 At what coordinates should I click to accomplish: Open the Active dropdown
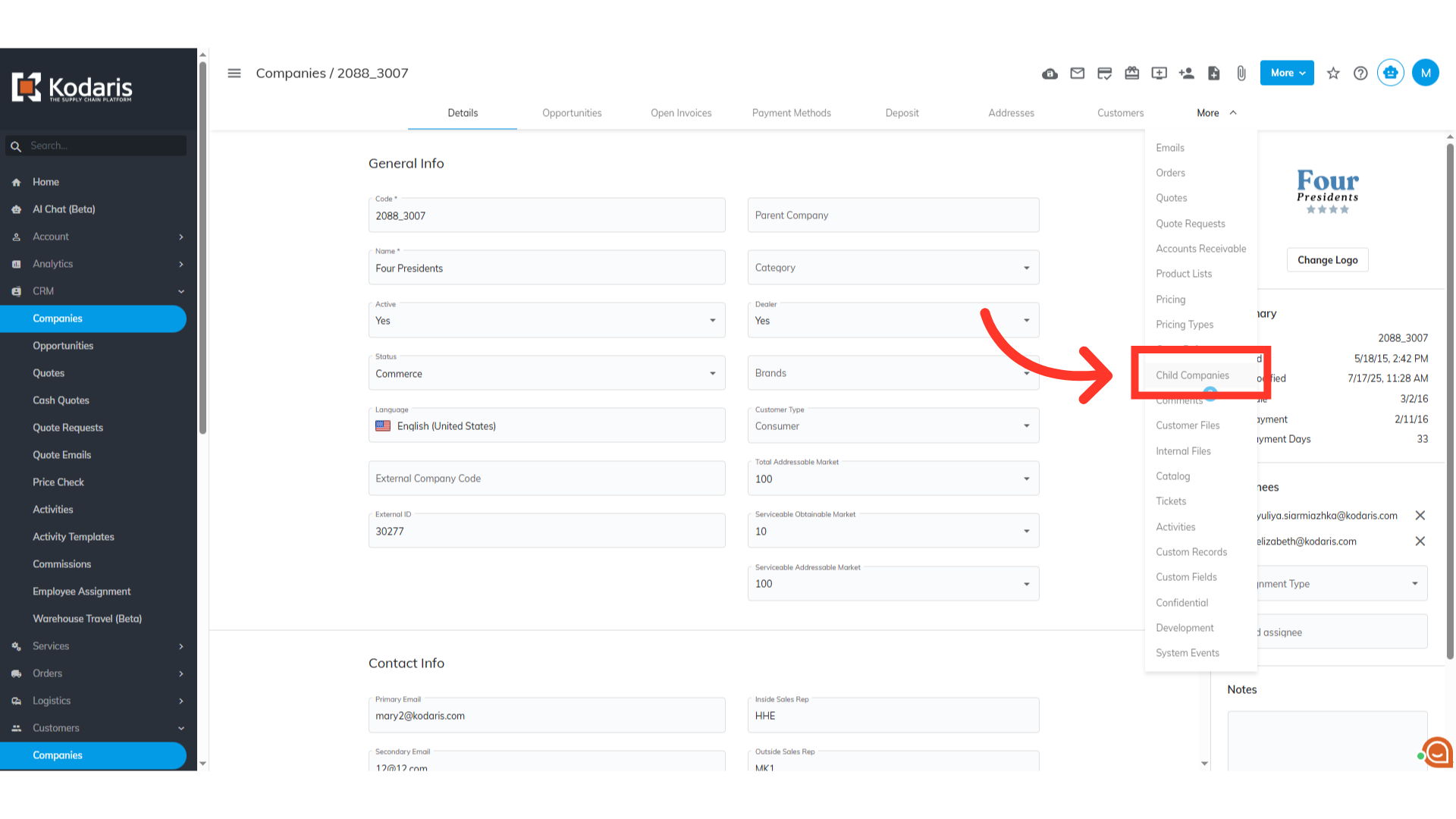546,321
